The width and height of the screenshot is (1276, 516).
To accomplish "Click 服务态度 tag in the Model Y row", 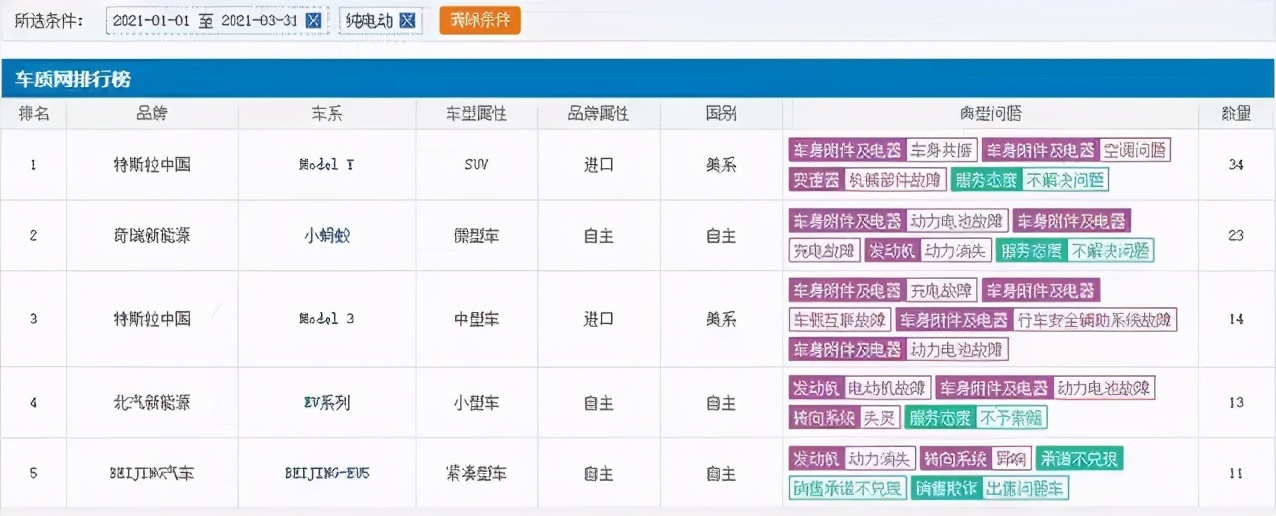I will pyautogui.click(x=985, y=180).
